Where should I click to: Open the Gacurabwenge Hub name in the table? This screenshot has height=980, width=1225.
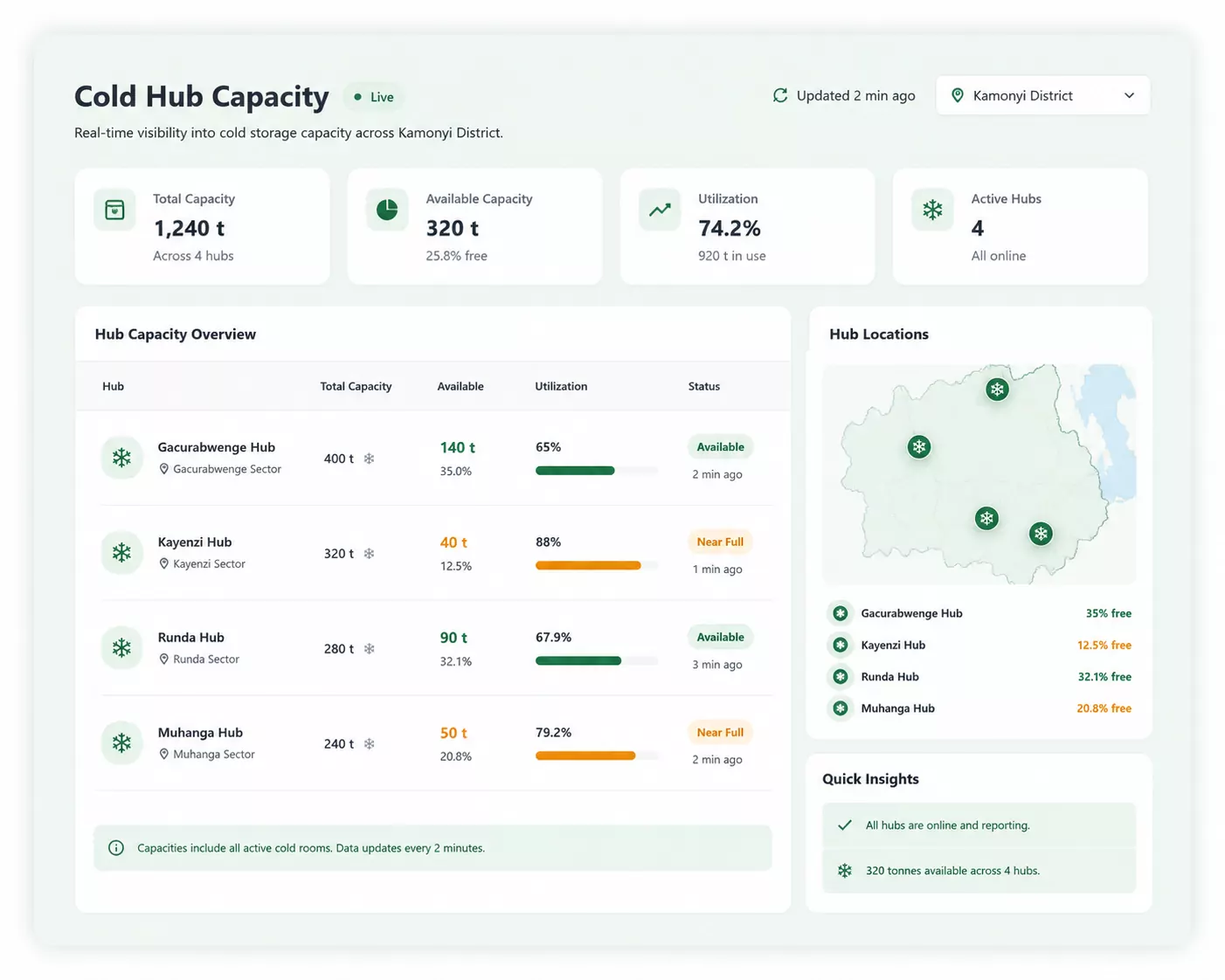tap(216, 447)
